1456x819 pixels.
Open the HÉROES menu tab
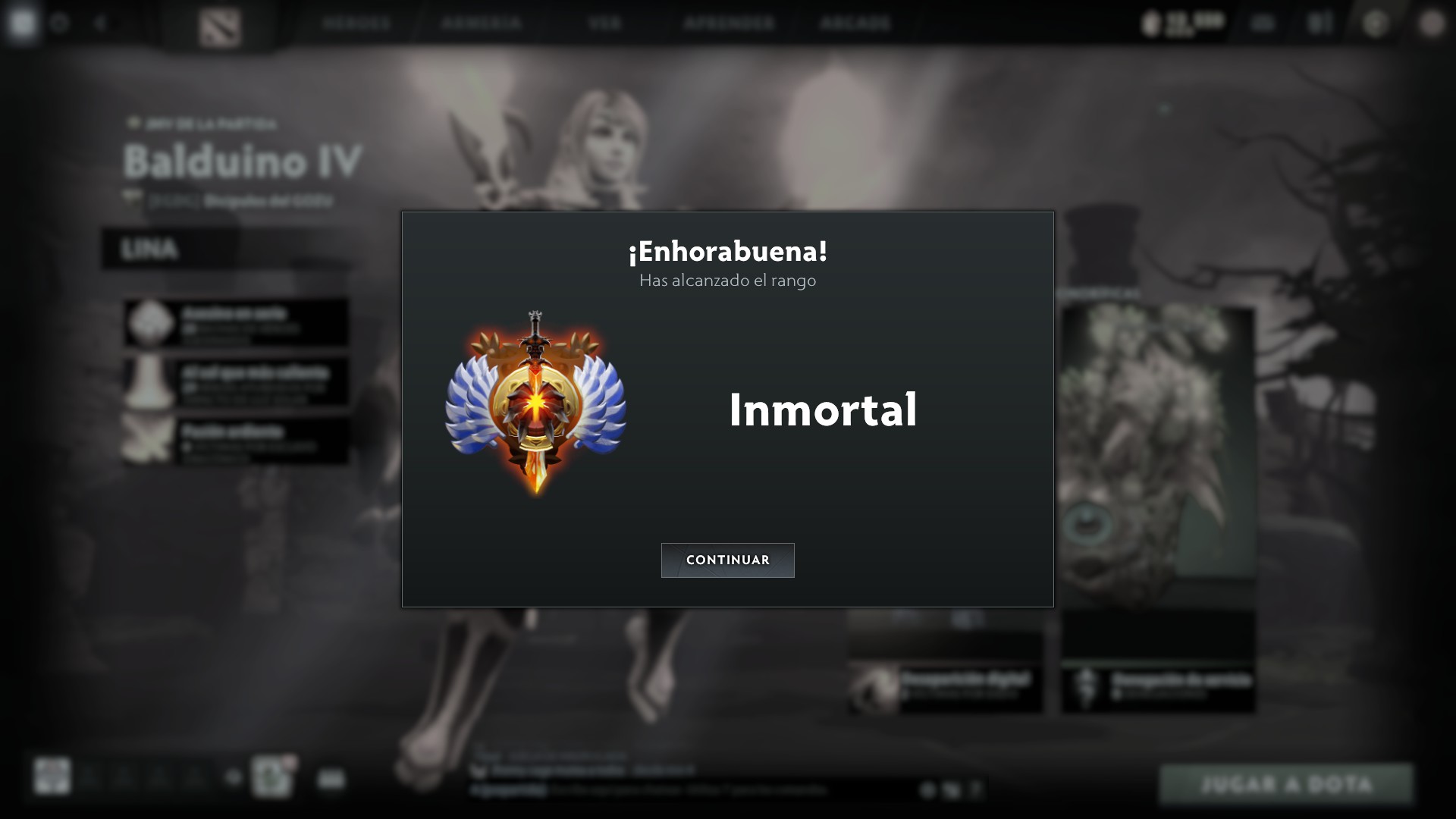point(356,24)
